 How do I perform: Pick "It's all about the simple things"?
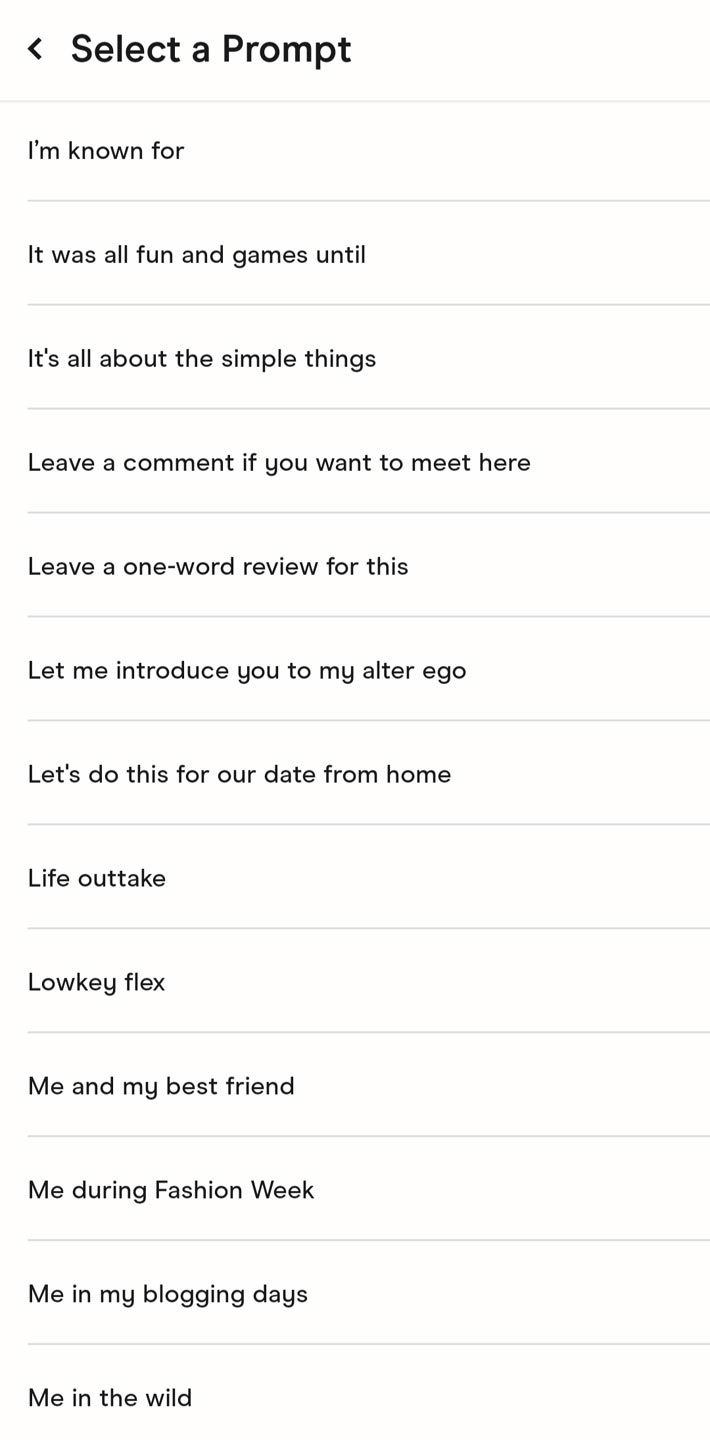(x=355, y=358)
